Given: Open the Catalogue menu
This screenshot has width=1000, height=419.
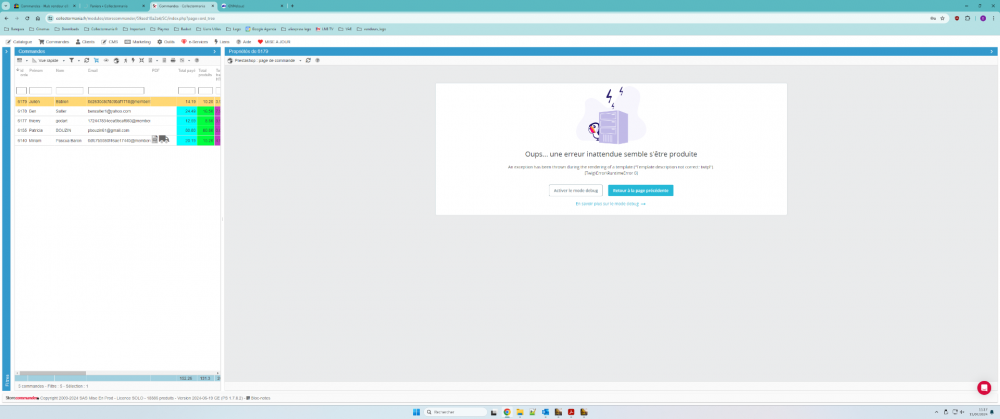Looking at the screenshot, I should 18,41.
